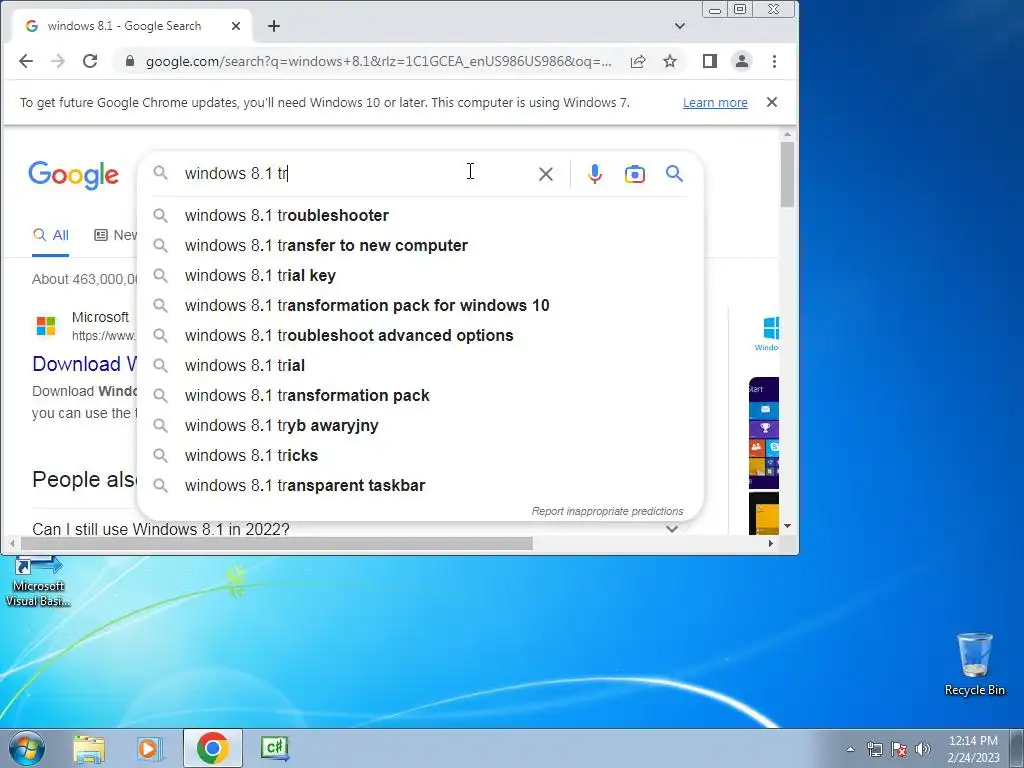This screenshot has width=1024, height=768.
Task: Click the Google logo
Action: click(x=73, y=174)
